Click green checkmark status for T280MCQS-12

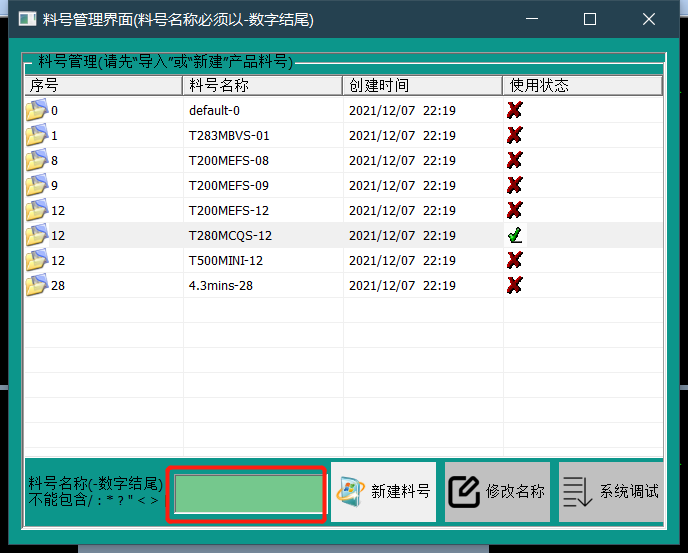point(515,236)
